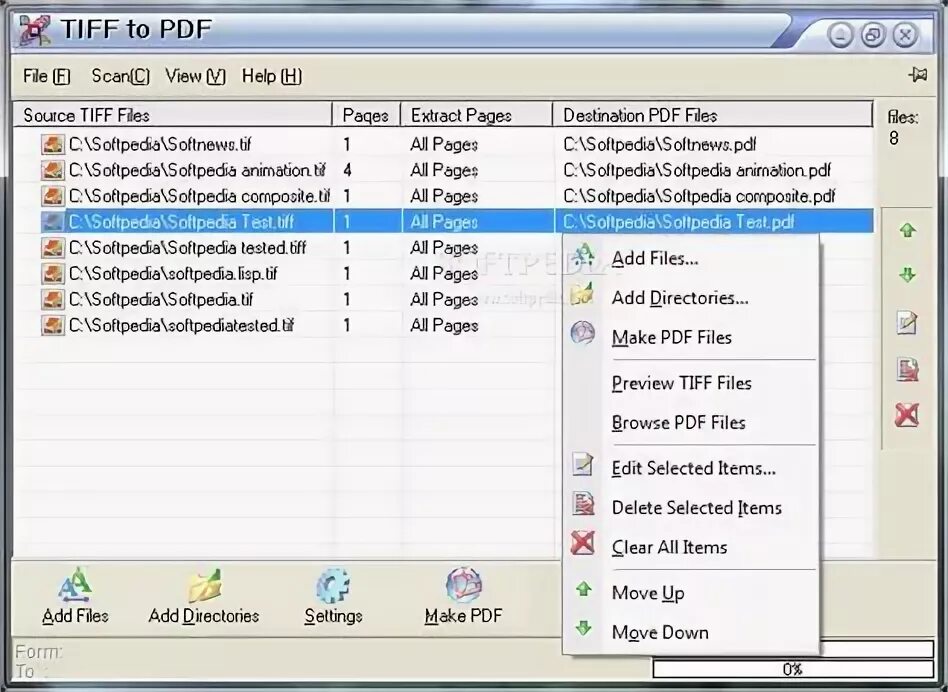Open the File menu
Screen dimensions: 948x692
47,76
